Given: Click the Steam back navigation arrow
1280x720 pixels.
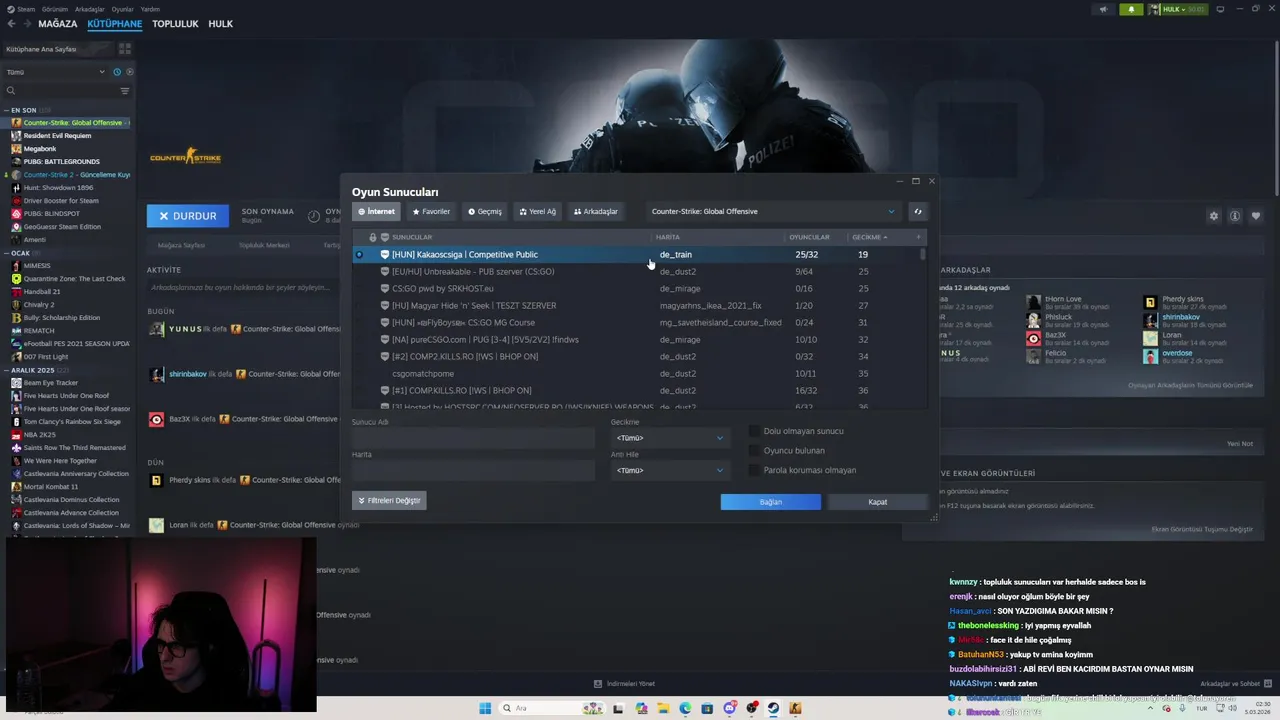Looking at the screenshot, I should click(11, 24).
